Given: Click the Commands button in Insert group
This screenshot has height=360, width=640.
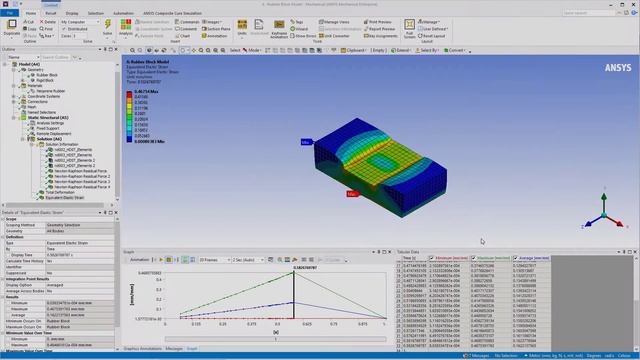Looking at the screenshot, I should tap(187, 22).
